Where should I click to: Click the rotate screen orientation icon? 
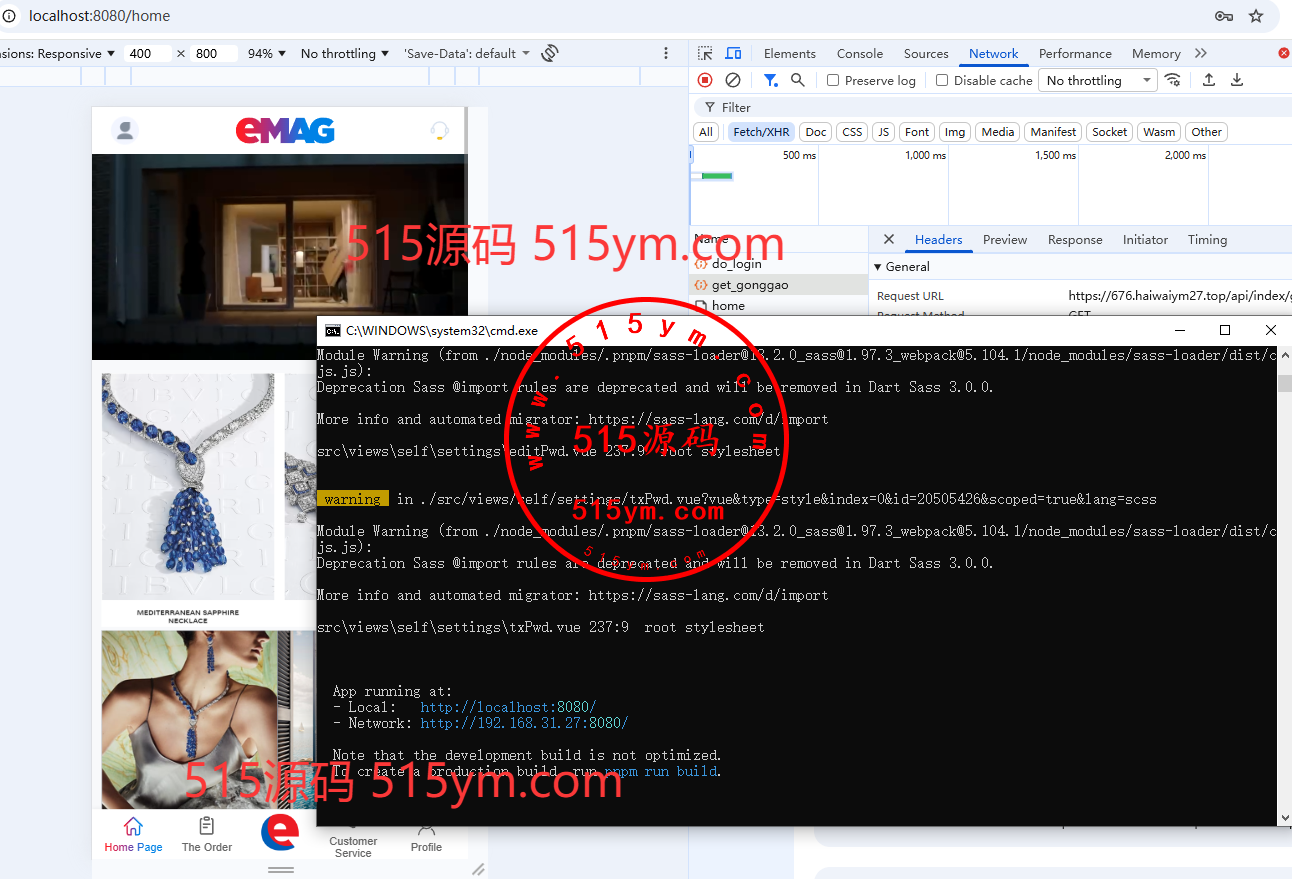[x=550, y=53]
